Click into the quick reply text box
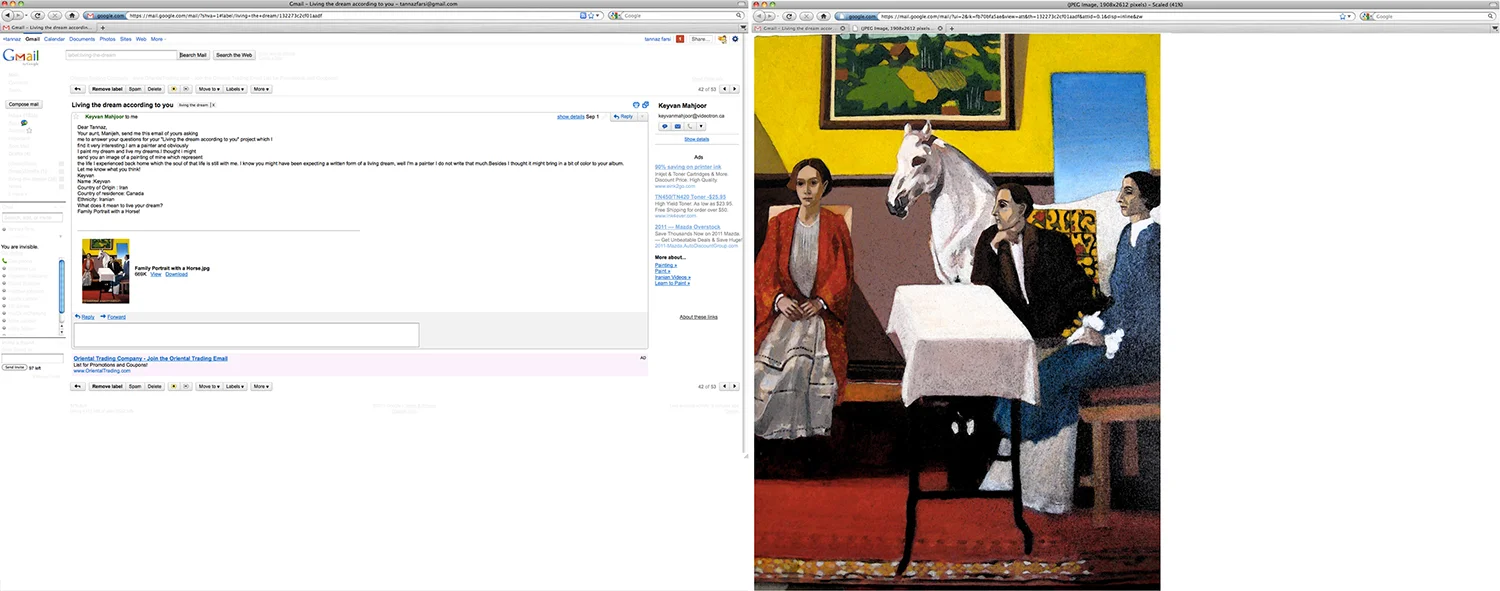This screenshot has height=591, width=1500. point(246,335)
